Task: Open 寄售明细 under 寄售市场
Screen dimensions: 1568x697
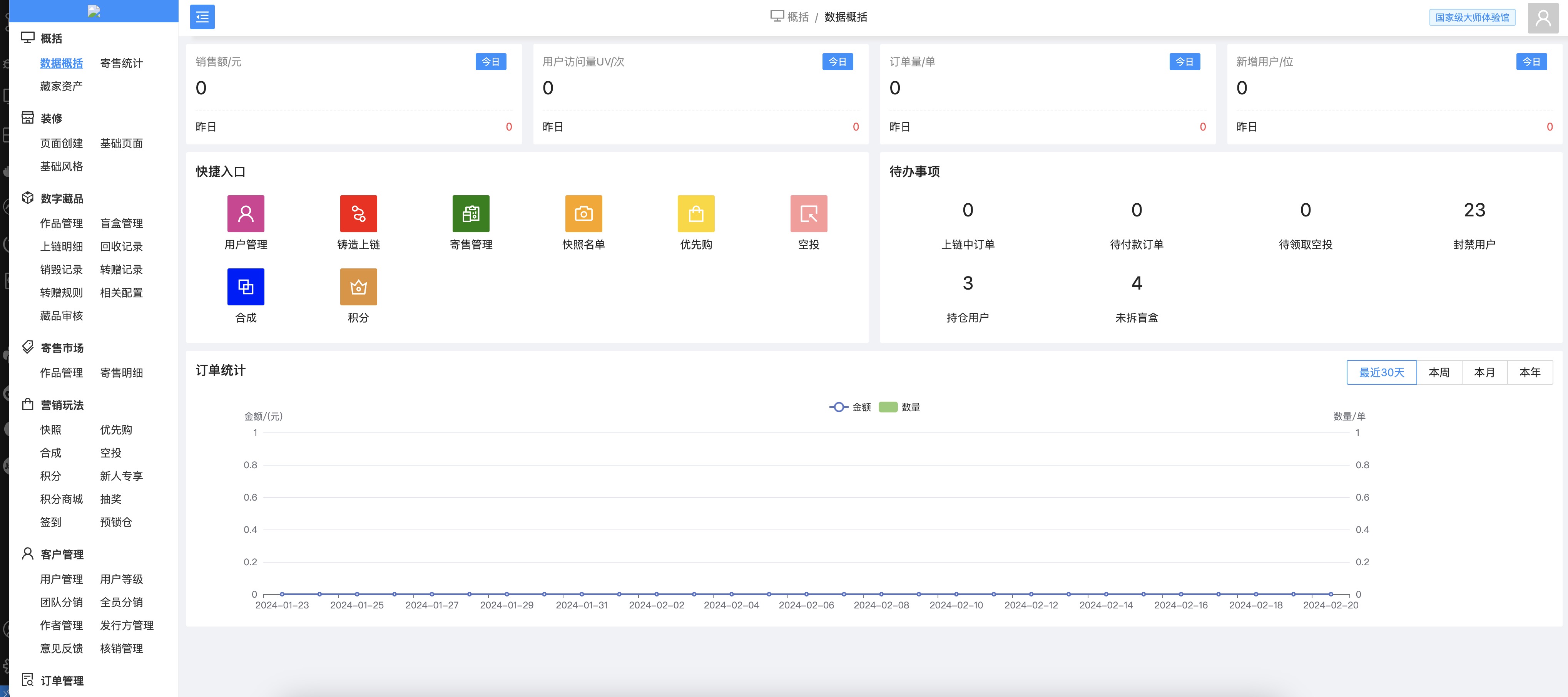Action: click(122, 373)
